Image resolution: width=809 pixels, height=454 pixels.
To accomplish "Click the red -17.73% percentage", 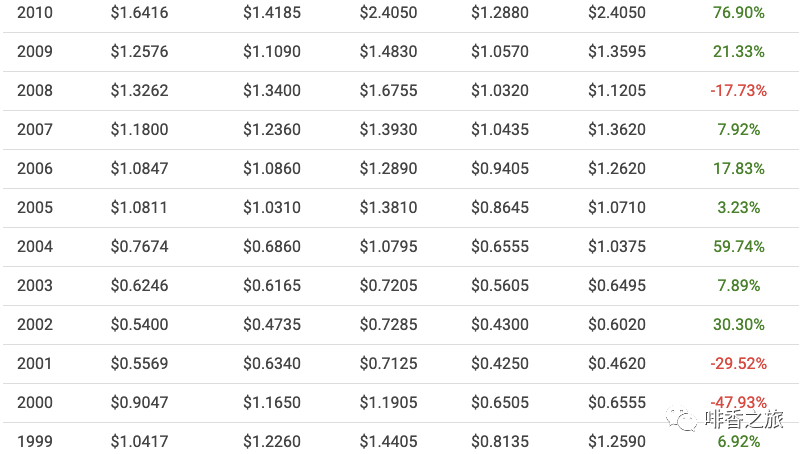I will pyautogui.click(x=738, y=91).
